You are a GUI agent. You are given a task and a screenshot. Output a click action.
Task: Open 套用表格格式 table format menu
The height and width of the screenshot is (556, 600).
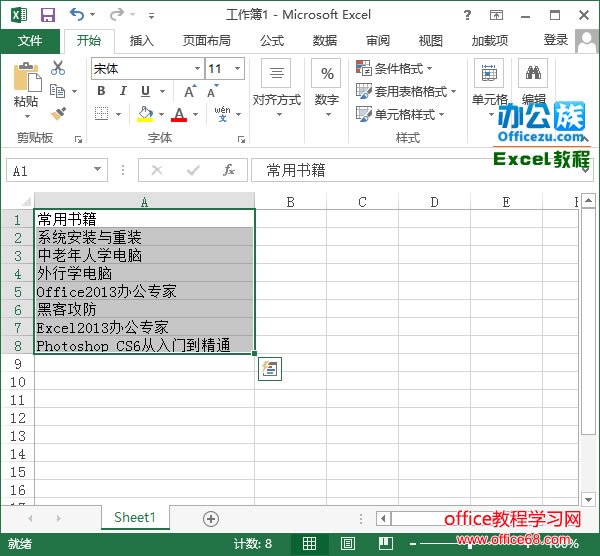click(x=406, y=91)
